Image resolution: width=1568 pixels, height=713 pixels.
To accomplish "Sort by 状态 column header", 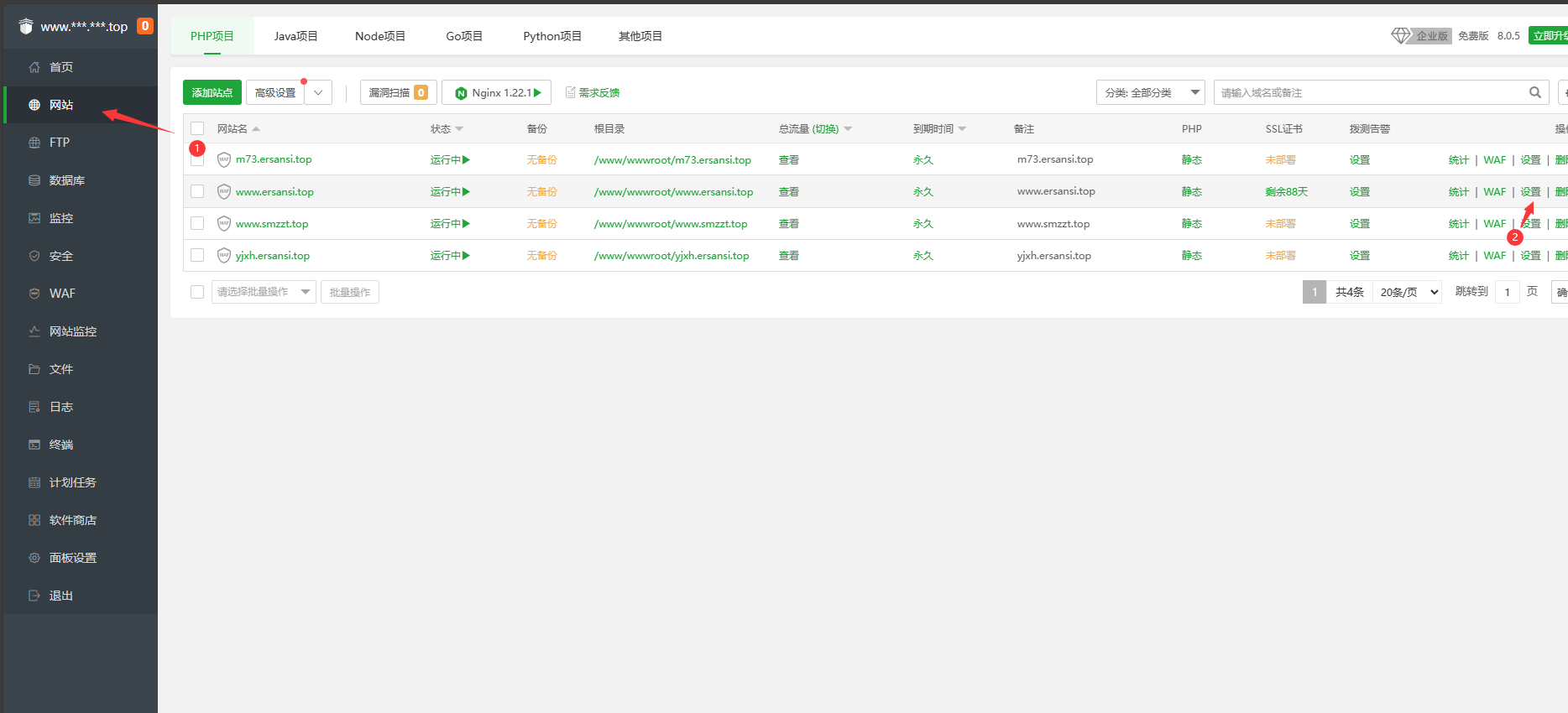I will [x=447, y=128].
